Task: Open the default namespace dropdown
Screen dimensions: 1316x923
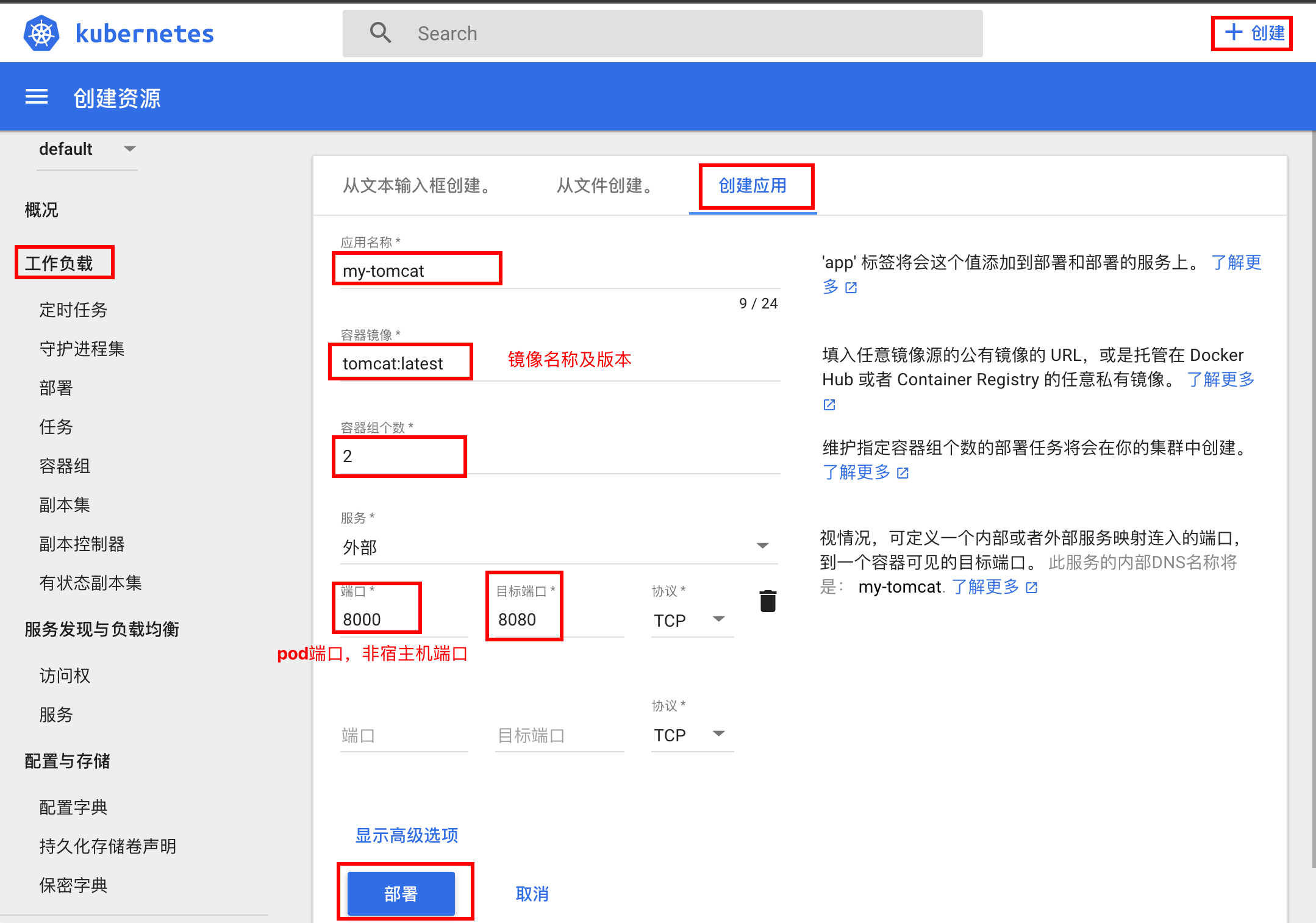Action: (87, 149)
